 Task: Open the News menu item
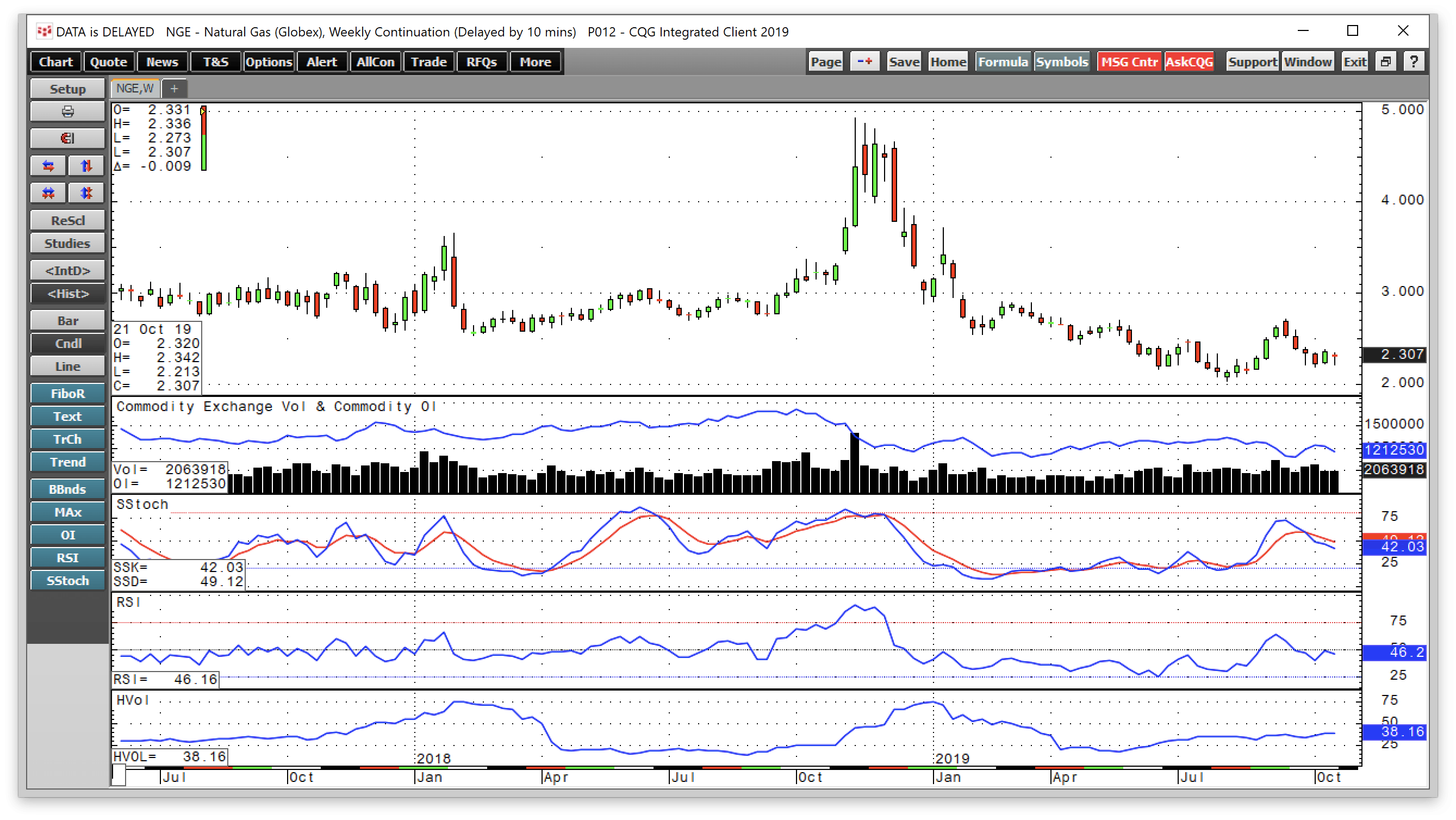pyautogui.click(x=162, y=61)
